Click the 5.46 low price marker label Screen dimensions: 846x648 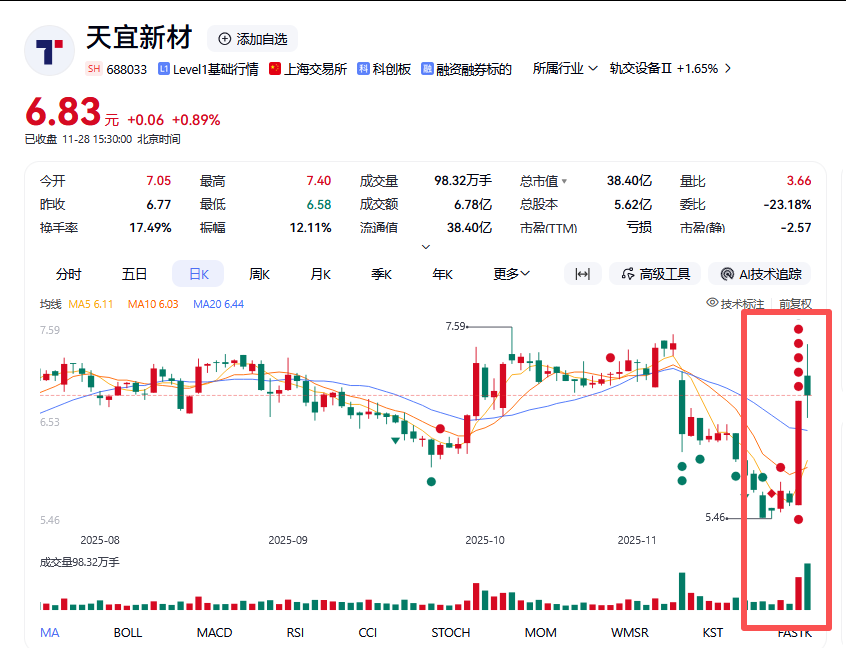pyautogui.click(x=715, y=517)
